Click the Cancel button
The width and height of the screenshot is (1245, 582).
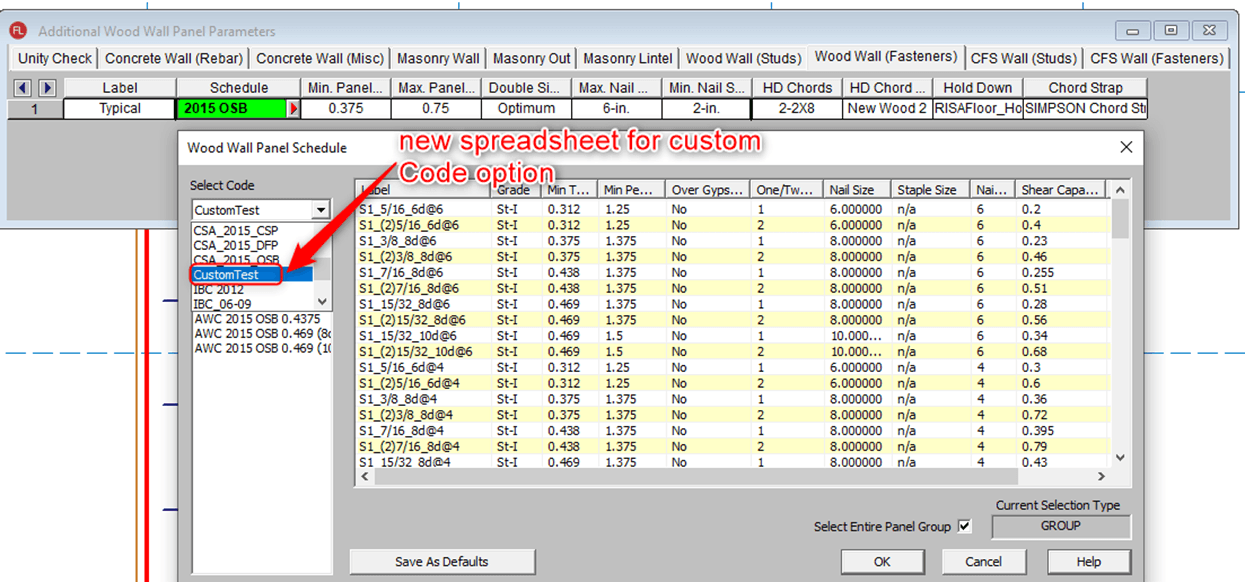pos(984,562)
